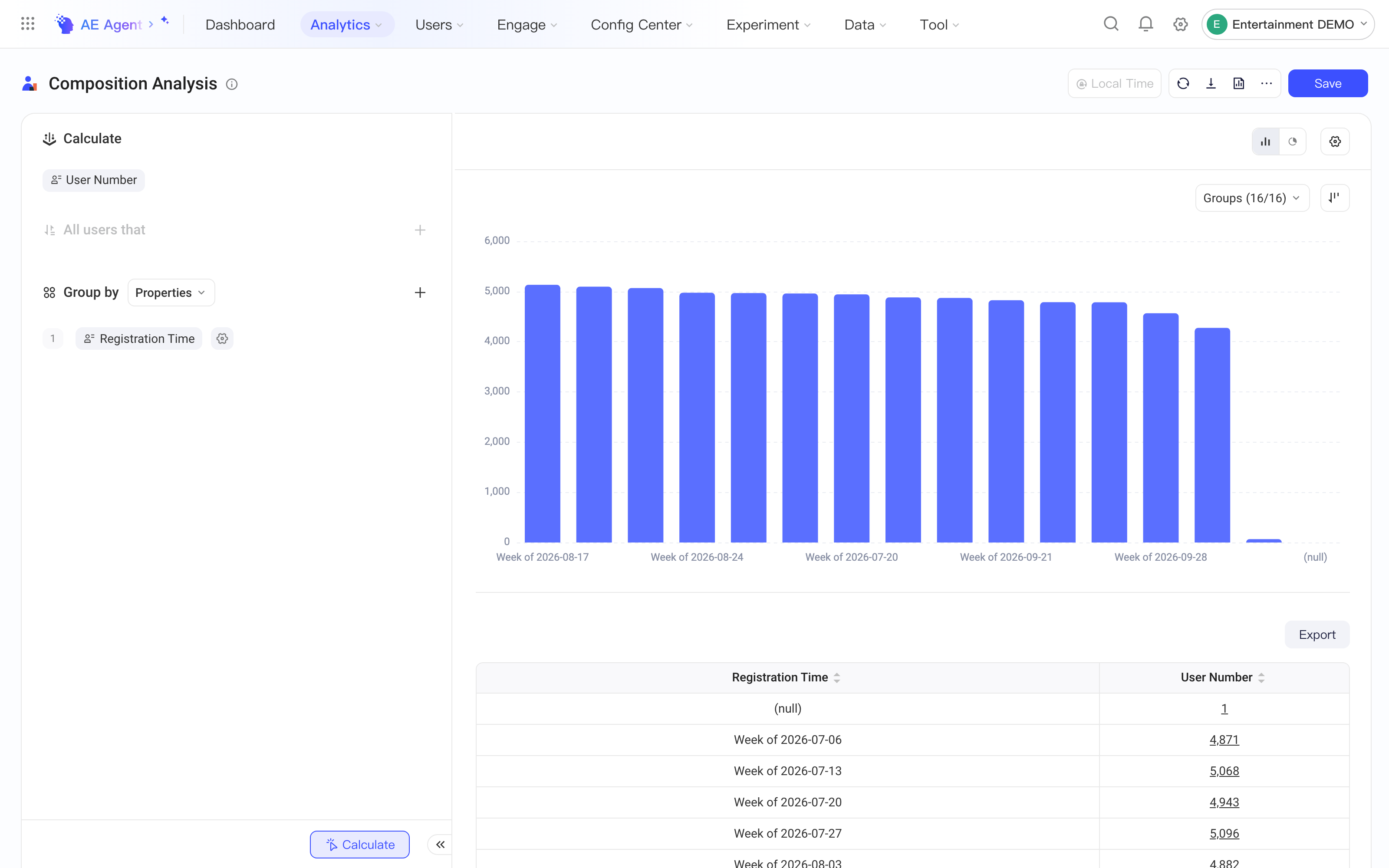Switch to the pie chart view
This screenshot has width=1389, height=868.
(1293, 142)
